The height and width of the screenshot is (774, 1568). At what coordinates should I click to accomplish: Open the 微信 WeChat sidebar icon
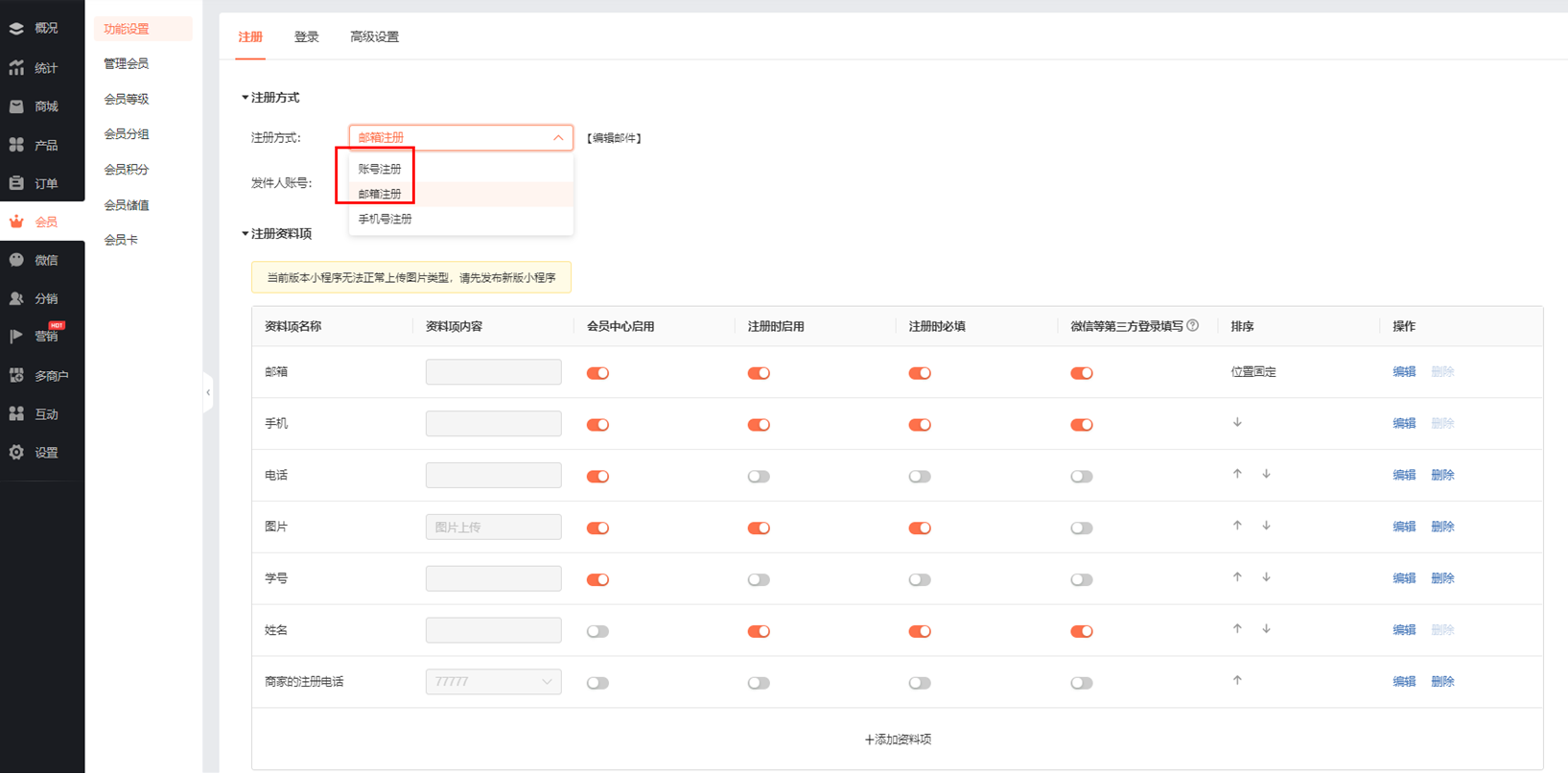pos(16,260)
